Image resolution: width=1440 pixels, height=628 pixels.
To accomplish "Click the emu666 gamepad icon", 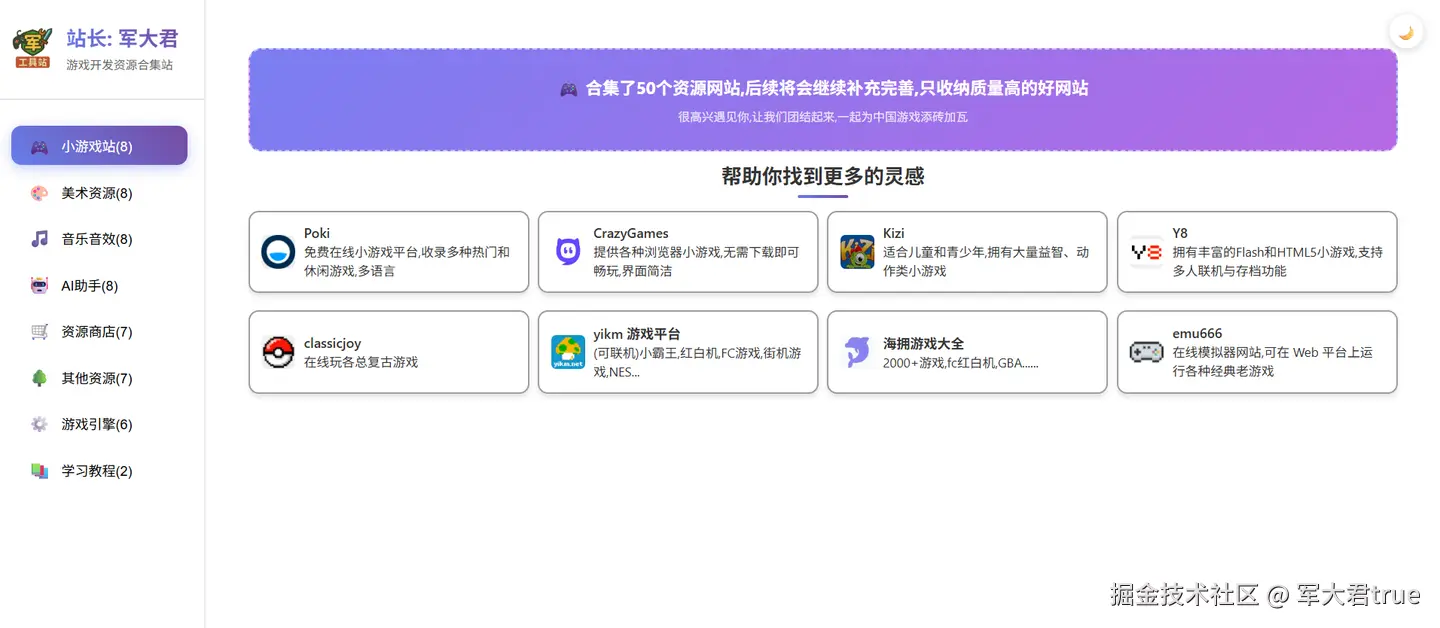I will pos(1146,352).
